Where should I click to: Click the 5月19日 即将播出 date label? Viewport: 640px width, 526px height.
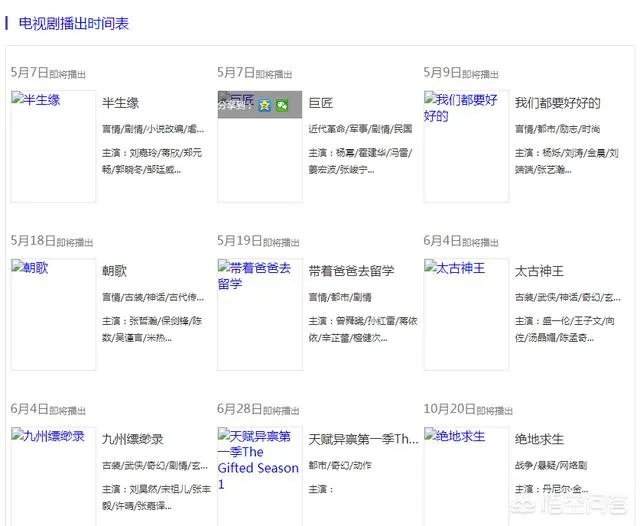(258, 241)
